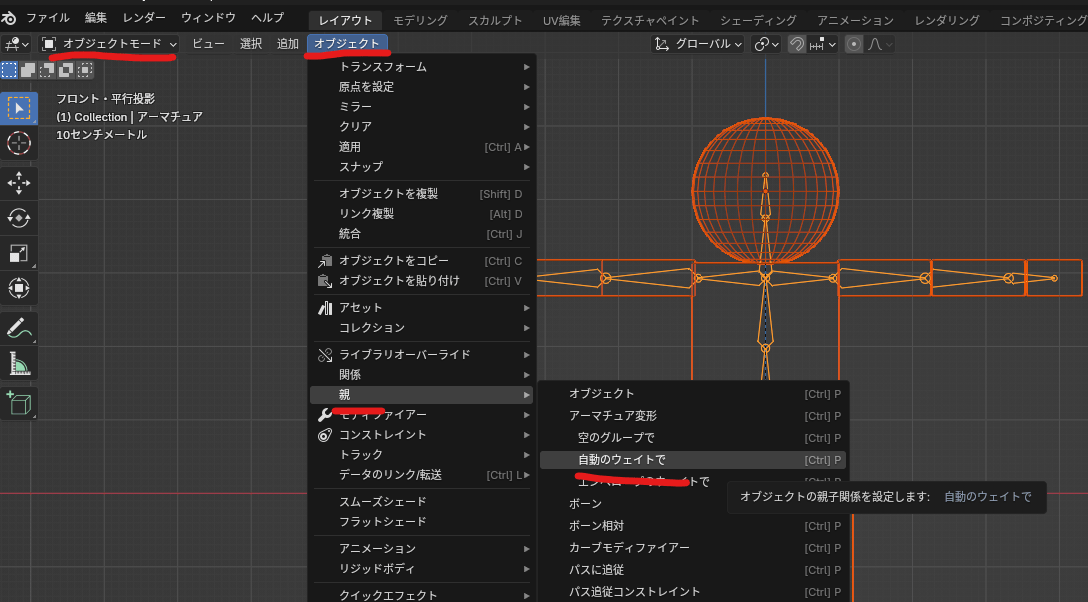The width and height of the screenshot is (1088, 602).
Task: Activate the Move tool
Action: pyautogui.click(x=19, y=182)
